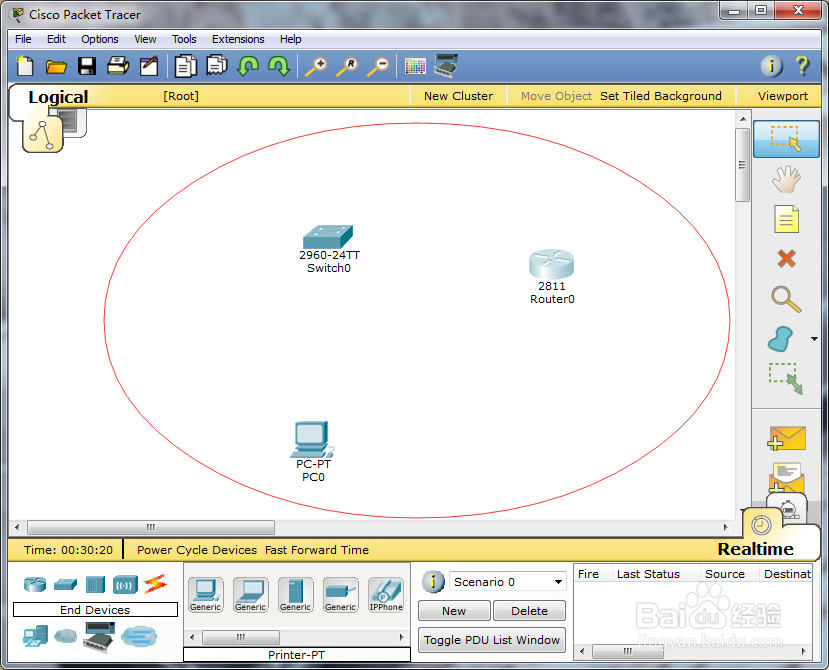Pick WAN Emulation cloud category
Image resolution: width=829 pixels, height=670 pixels.
[x=66, y=636]
